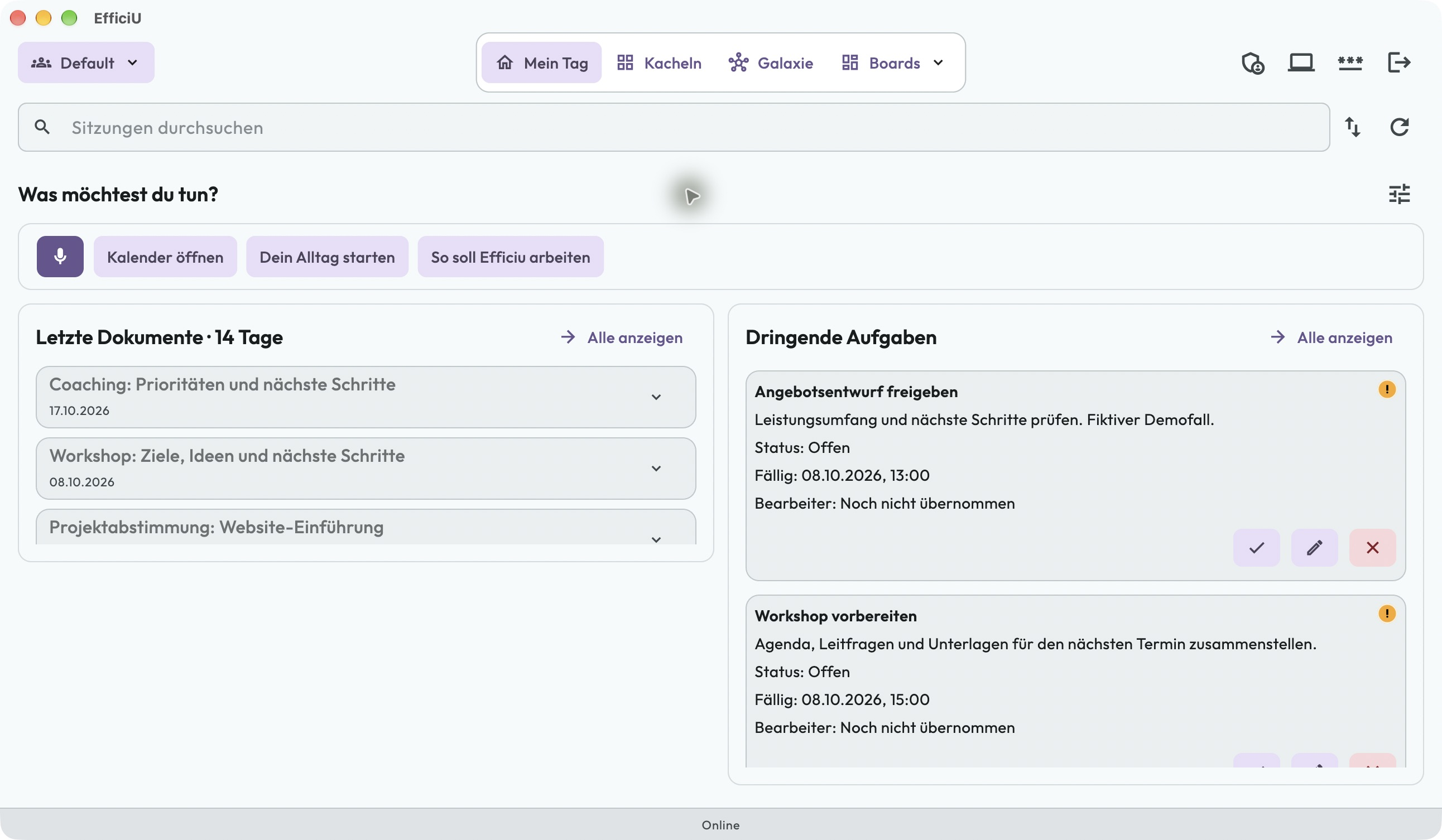The image size is (1442, 840).
Task: Click the magnifier search icon
Action: [x=42, y=127]
